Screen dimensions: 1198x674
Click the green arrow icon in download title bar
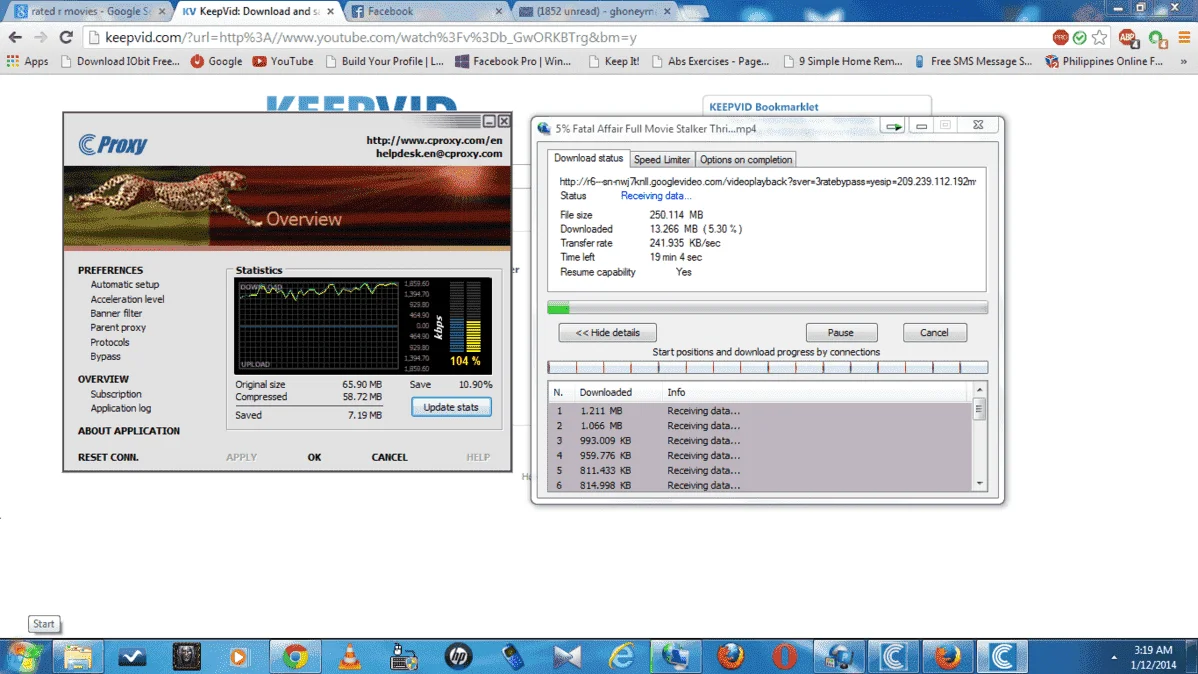click(893, 126)
